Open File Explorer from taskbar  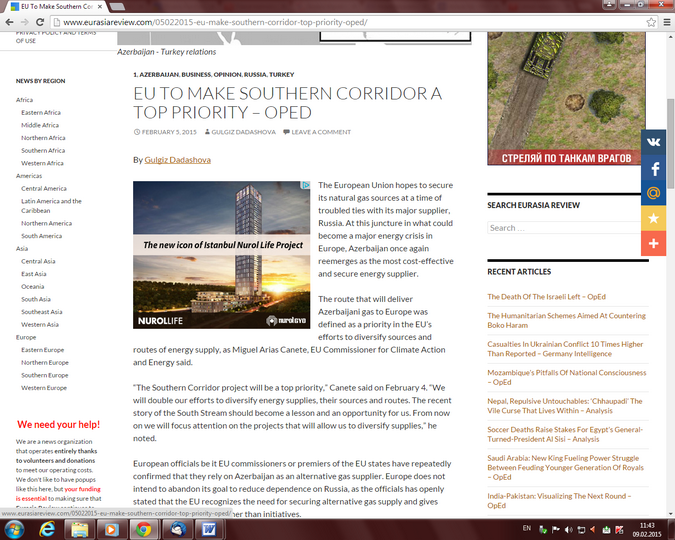79,529
